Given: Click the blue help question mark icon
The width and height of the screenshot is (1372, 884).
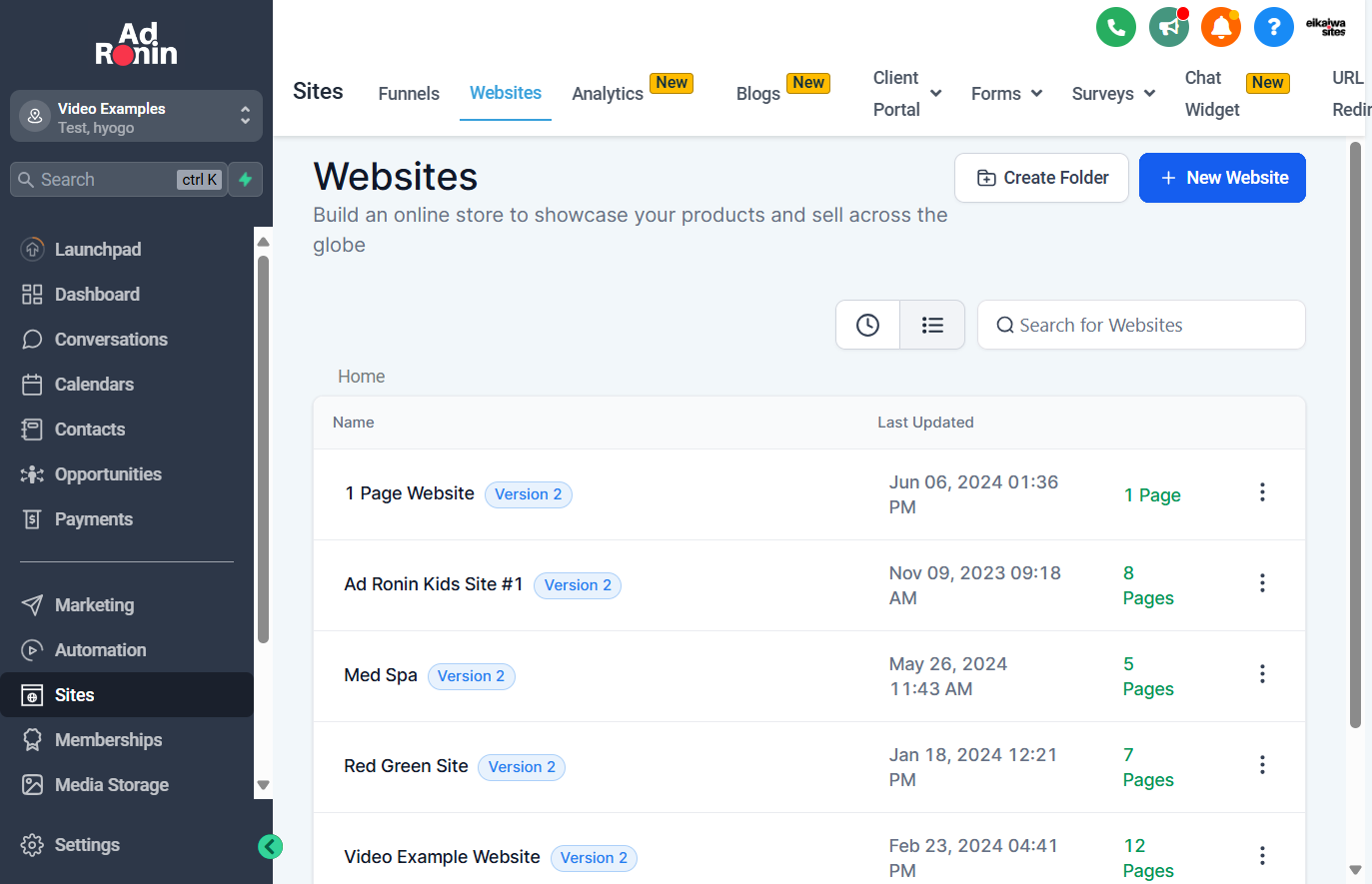Looking at the screenshot, I should click(1274, 27).
